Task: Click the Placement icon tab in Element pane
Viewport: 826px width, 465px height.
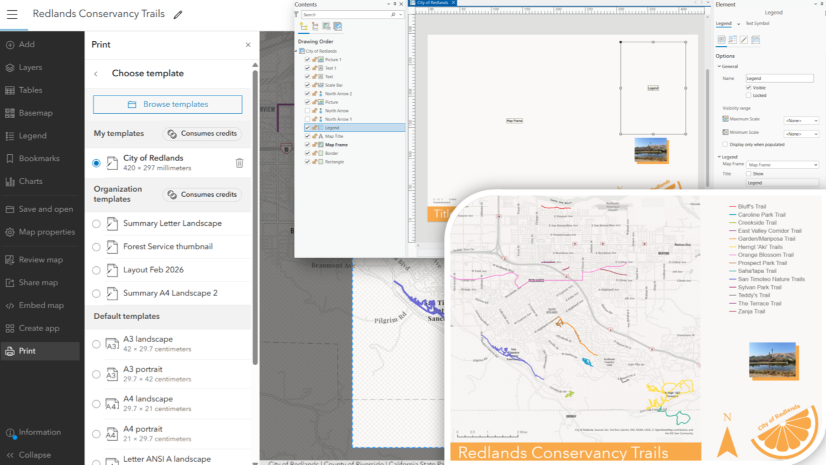Action: coord(755,40)
